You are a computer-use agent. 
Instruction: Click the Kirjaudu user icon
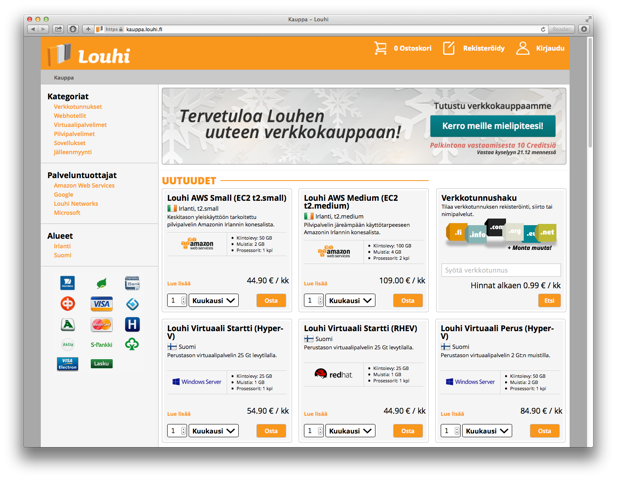(523, 48)
